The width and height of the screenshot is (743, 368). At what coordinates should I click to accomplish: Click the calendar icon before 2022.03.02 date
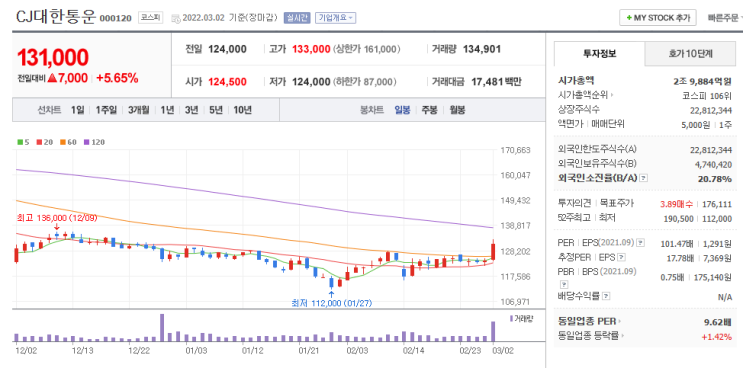tap(175, 18)
